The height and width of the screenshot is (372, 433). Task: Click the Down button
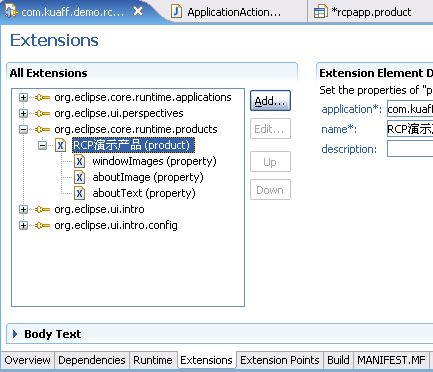(270, 190)
